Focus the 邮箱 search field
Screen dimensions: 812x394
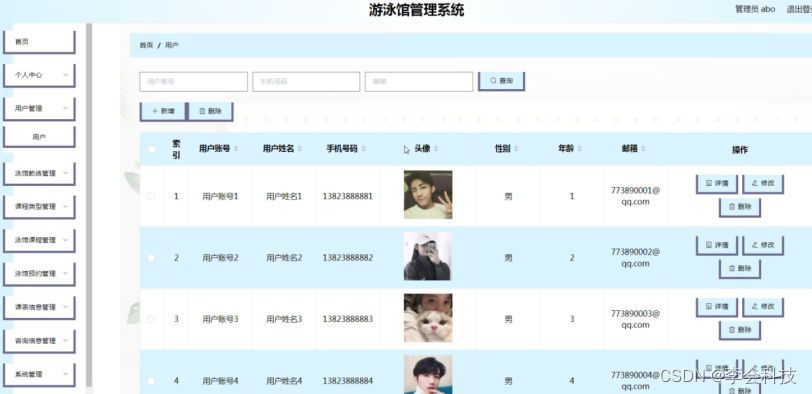pos(419,82)
